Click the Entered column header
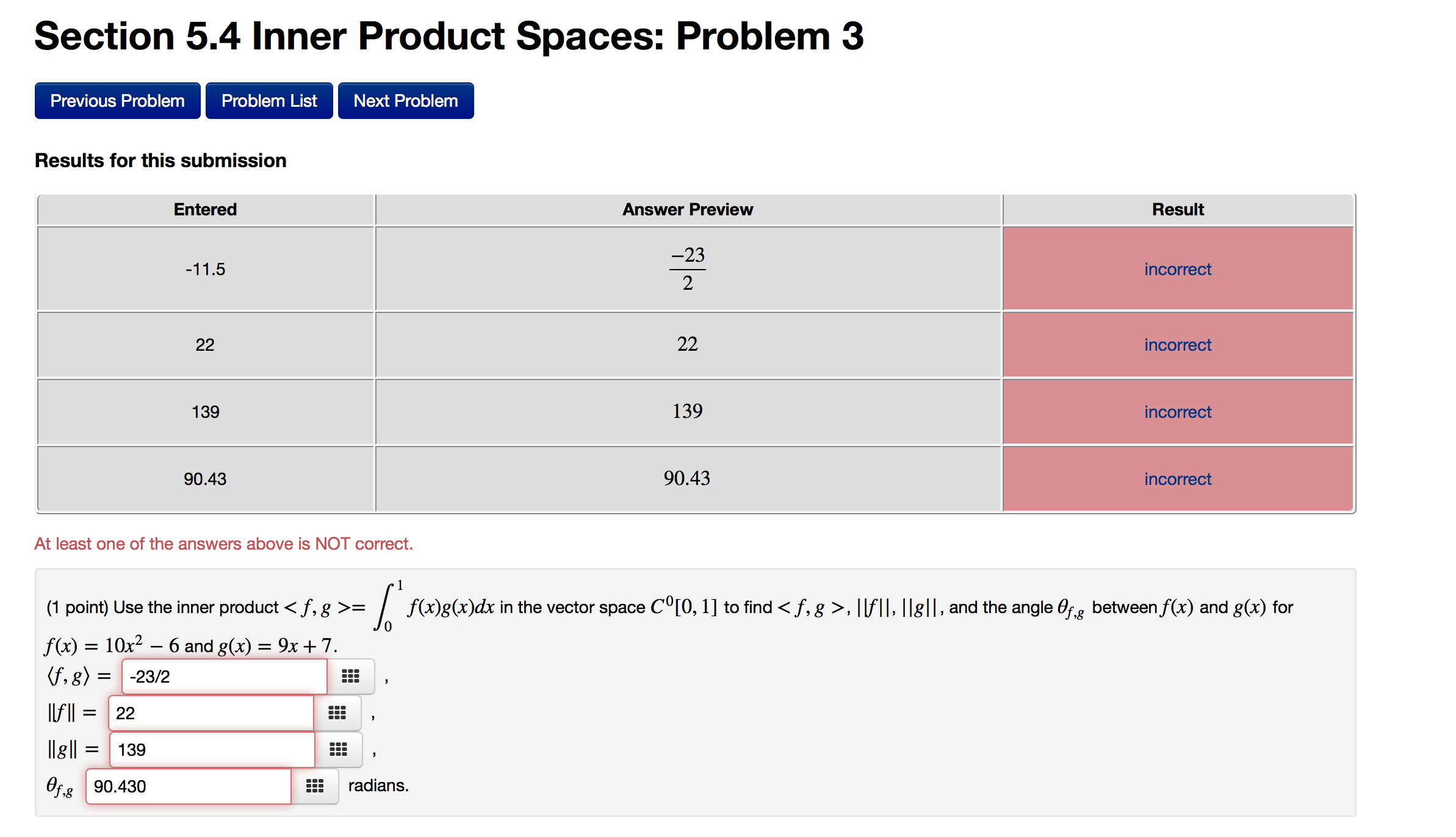This screenshot has height=837, width=1456. click(205, 209)
